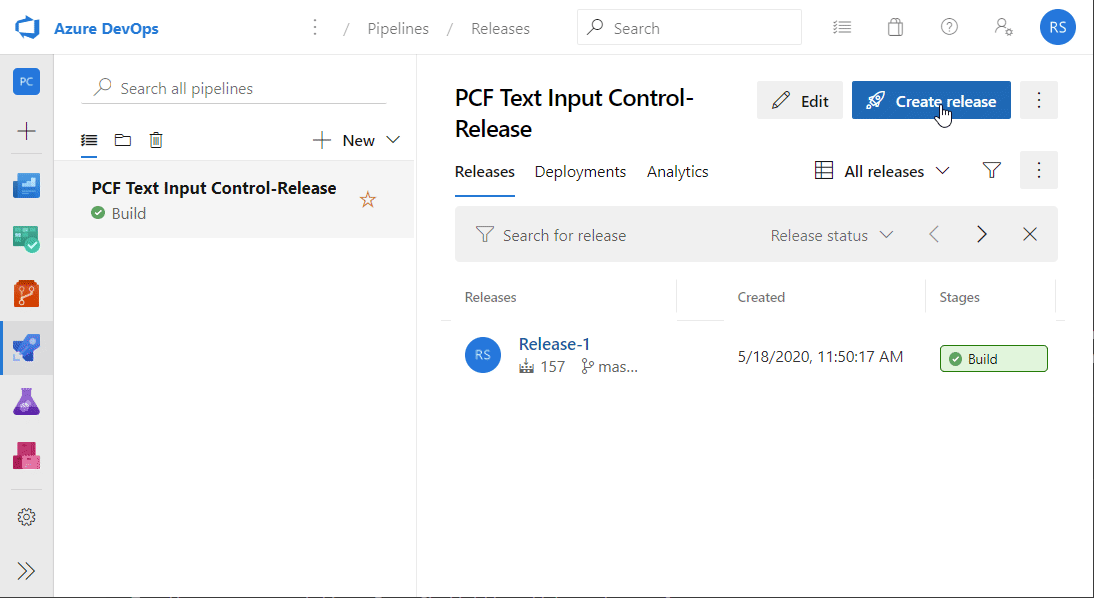This screenshot has height=598, width=1094.
Task: Open the Artifacts sidebar icon
Action: coord(27,456)
